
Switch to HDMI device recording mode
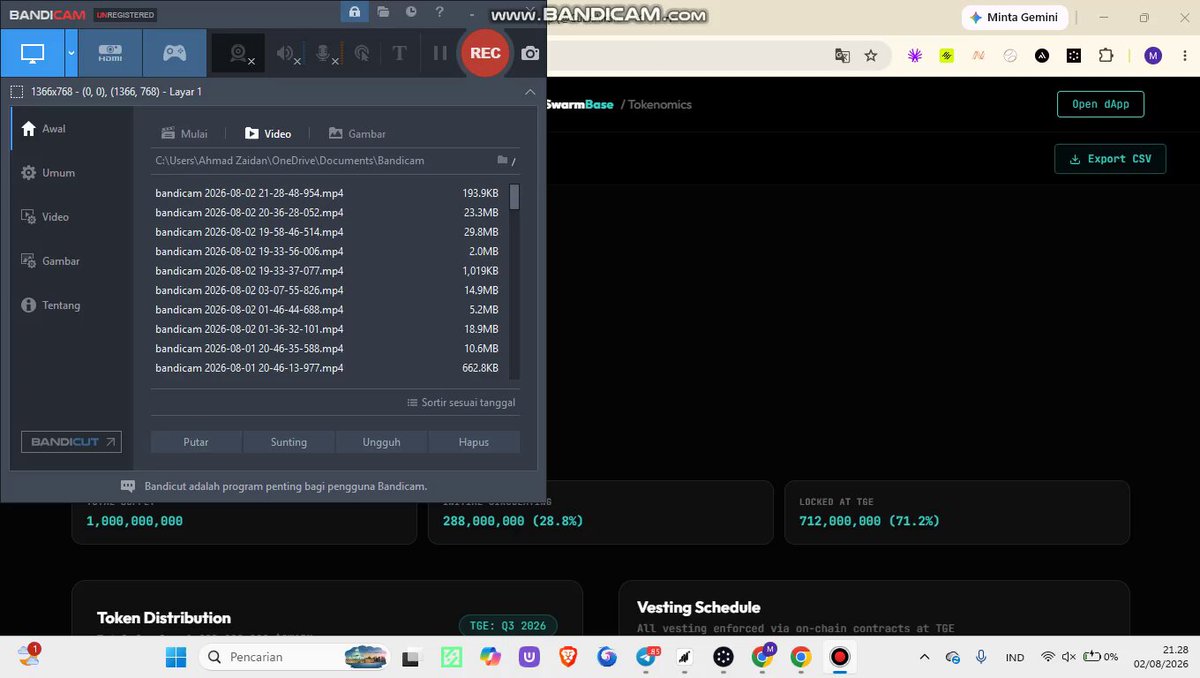tap(110, 53)
